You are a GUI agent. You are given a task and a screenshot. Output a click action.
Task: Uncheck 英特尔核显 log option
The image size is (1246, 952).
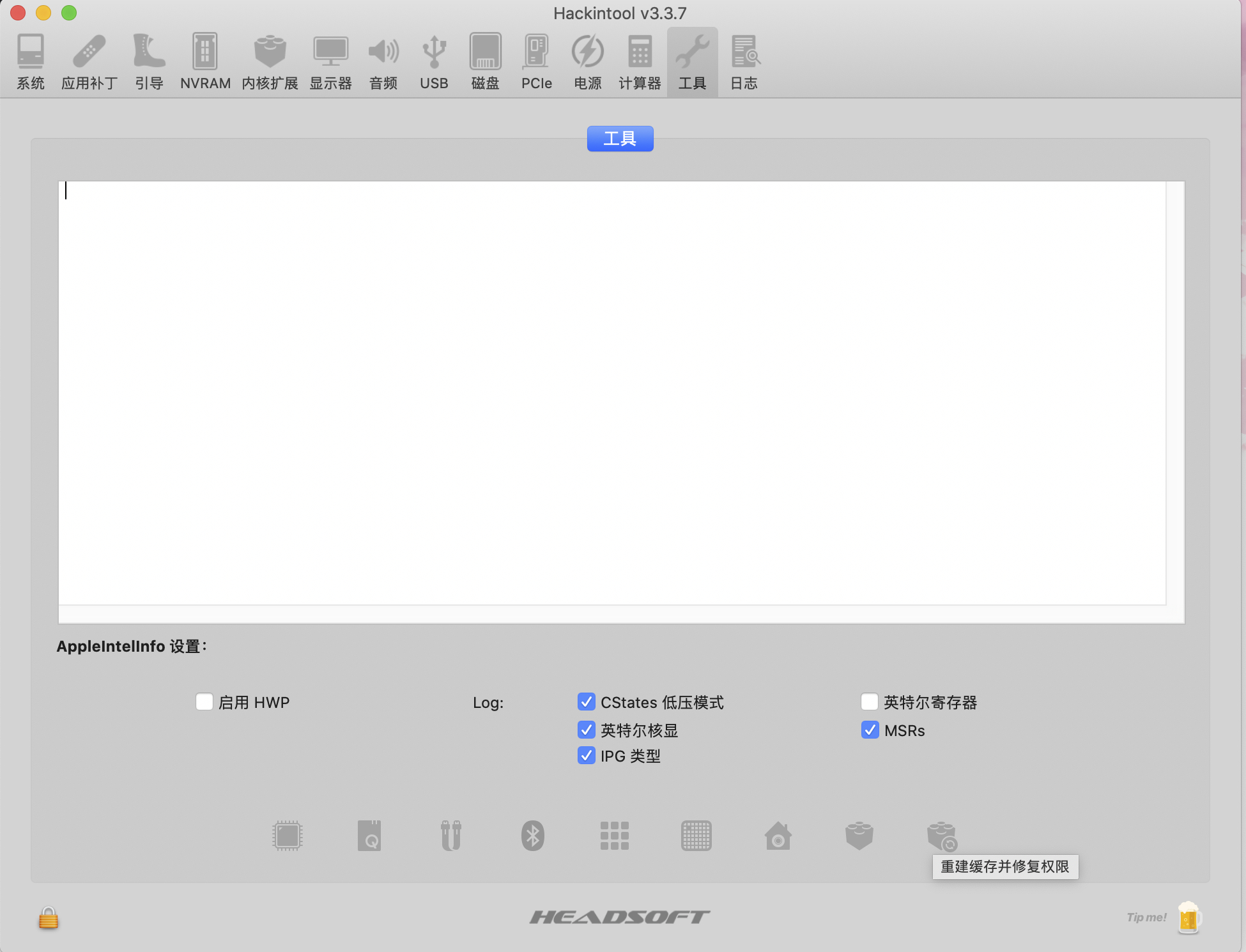point(587,730)
